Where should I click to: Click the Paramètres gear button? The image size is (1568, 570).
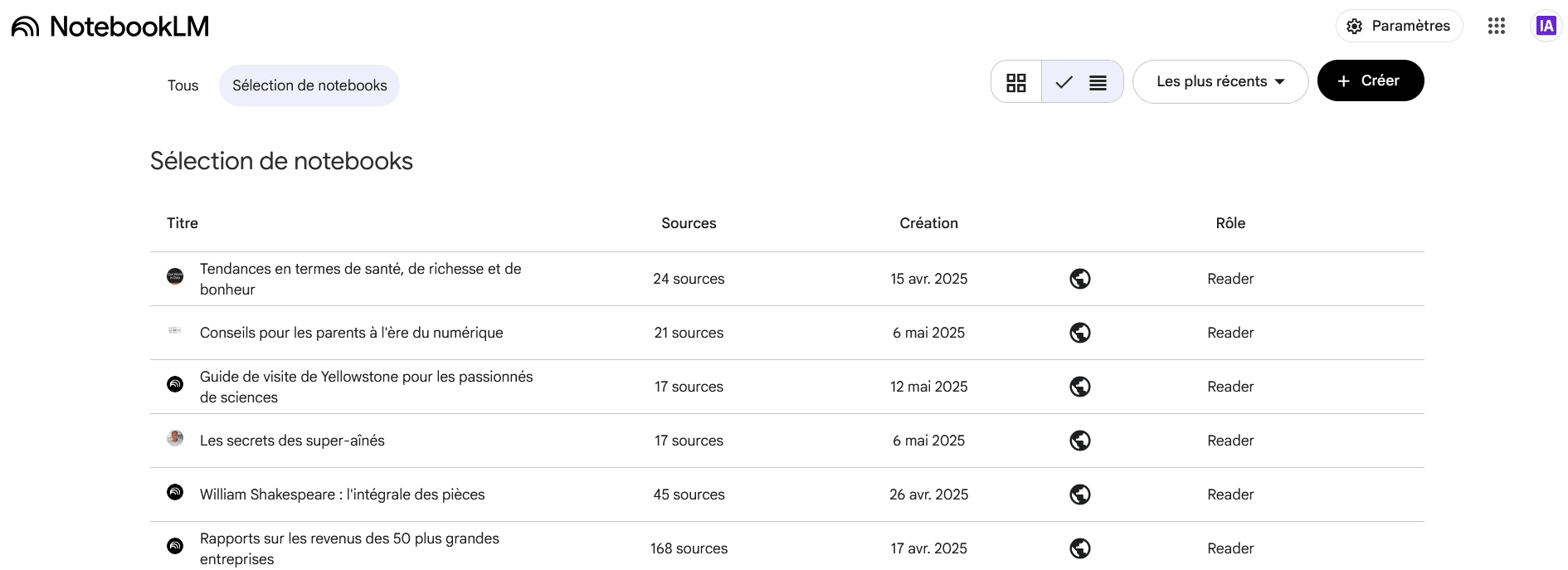tap(1399, 27)
